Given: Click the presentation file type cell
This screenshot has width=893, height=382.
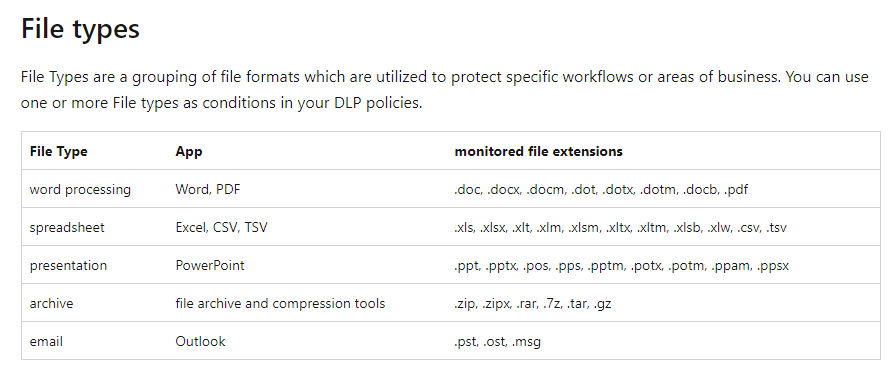Looking at the screenshot, I should coord(68,266).
